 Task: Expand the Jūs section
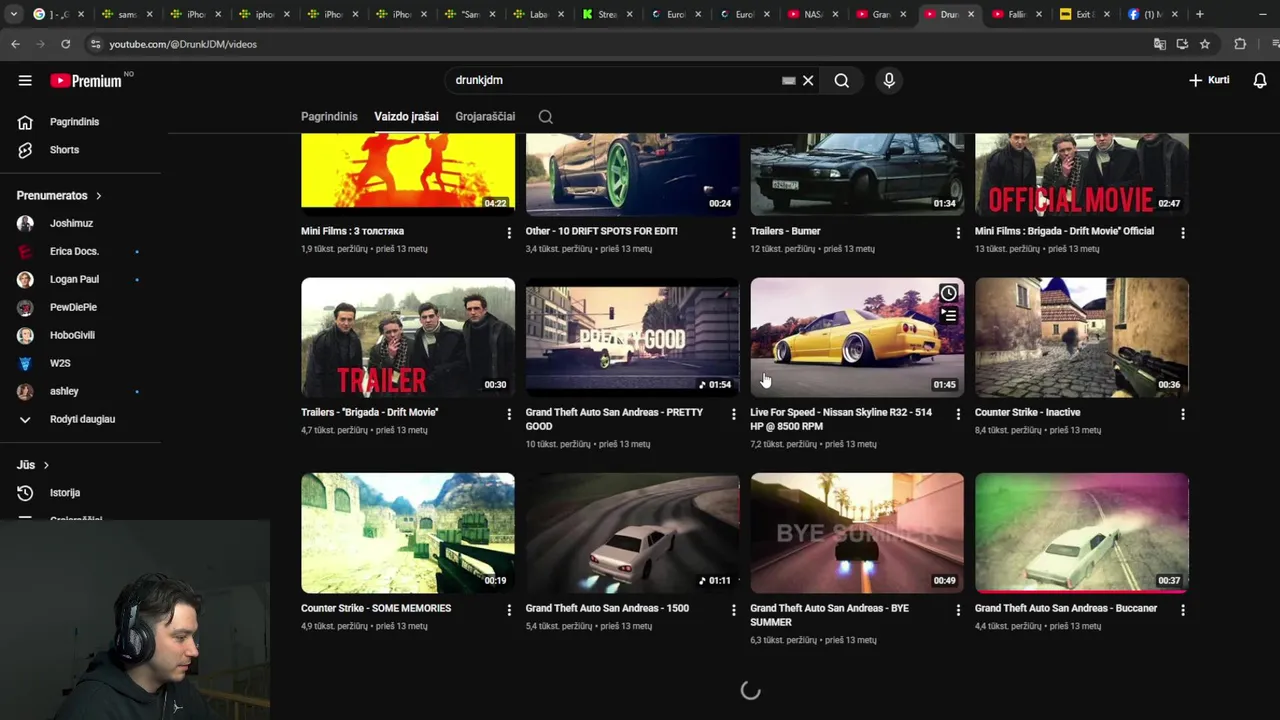[x=33, y=465]
